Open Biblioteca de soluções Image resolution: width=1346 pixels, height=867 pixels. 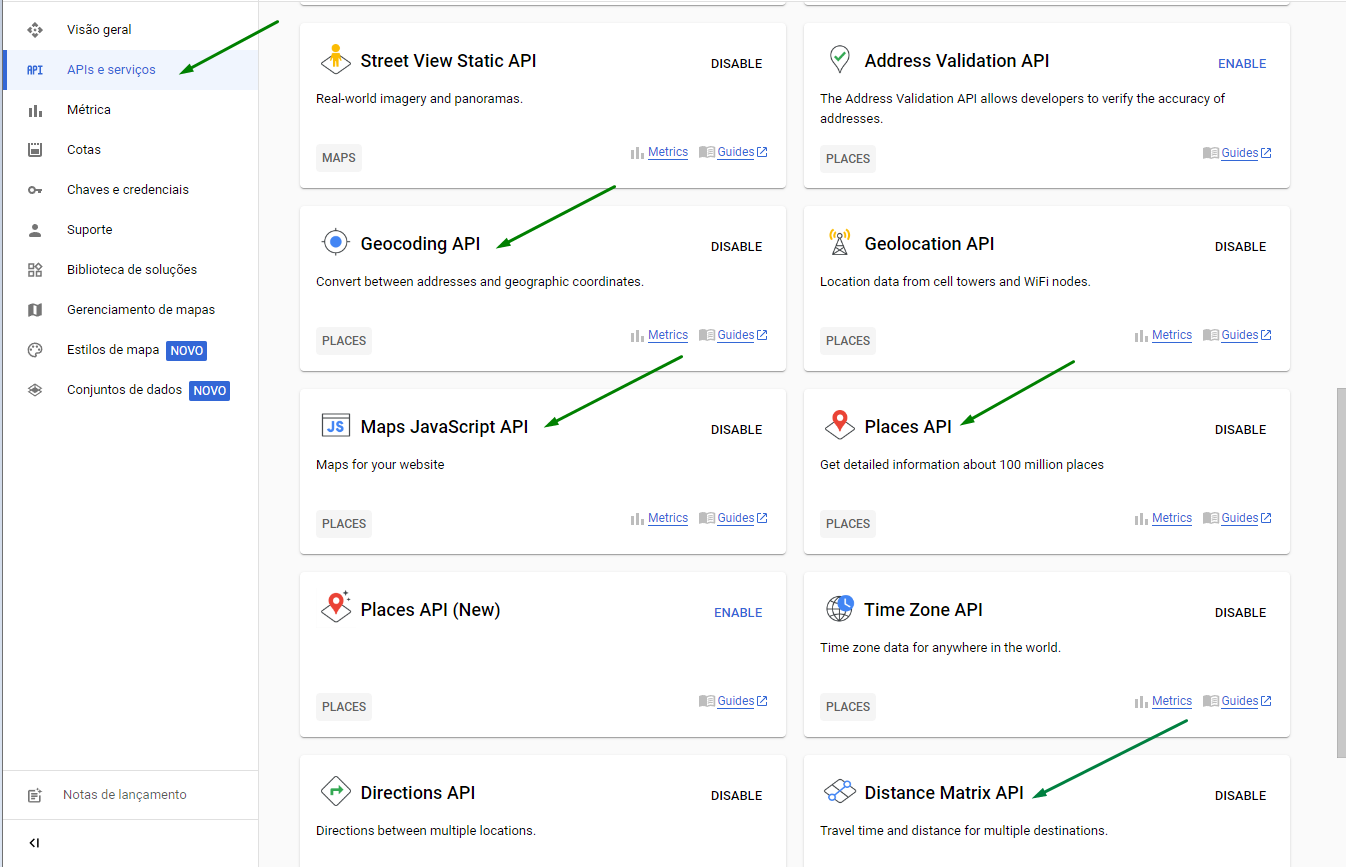(132, 270)
